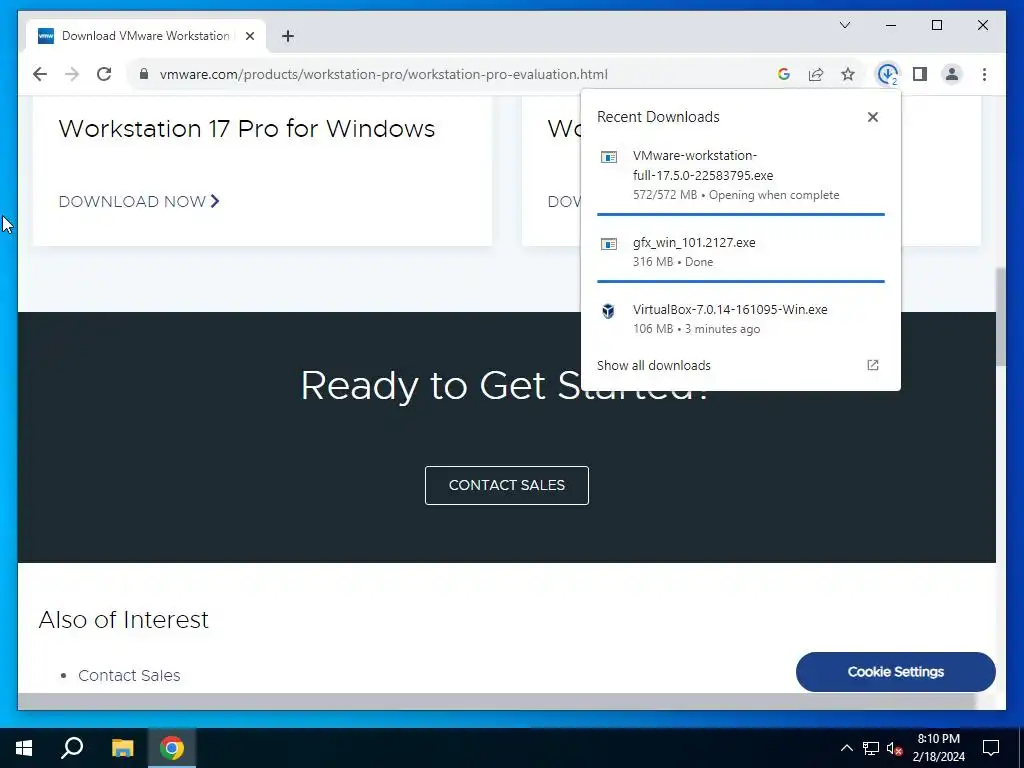Click the CONTACT SALES button
This screenshot has height=768, width=1024.
507,485
